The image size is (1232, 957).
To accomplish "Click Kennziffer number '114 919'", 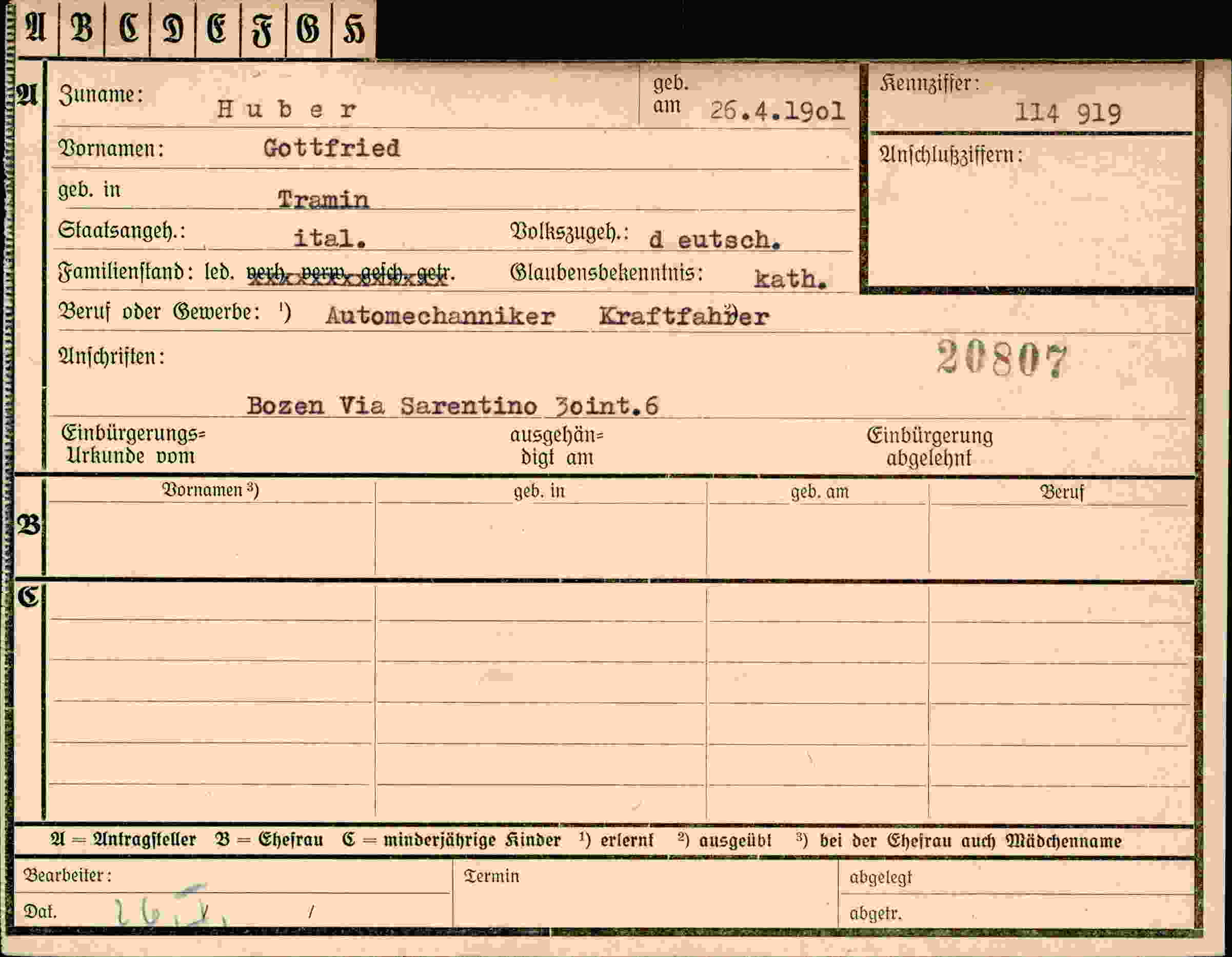I will click(1067, 113).
